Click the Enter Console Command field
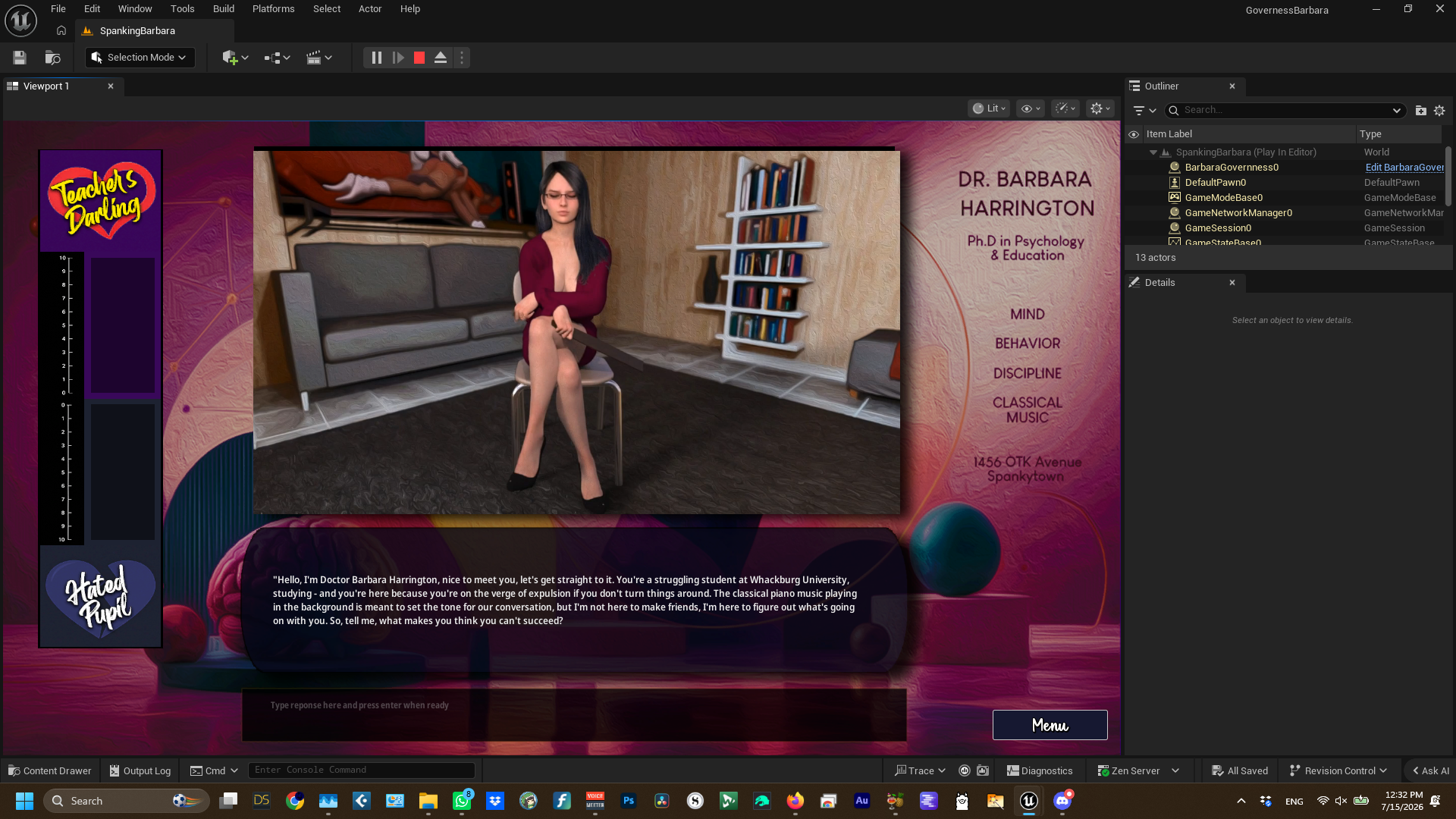 tap(362, 770)
